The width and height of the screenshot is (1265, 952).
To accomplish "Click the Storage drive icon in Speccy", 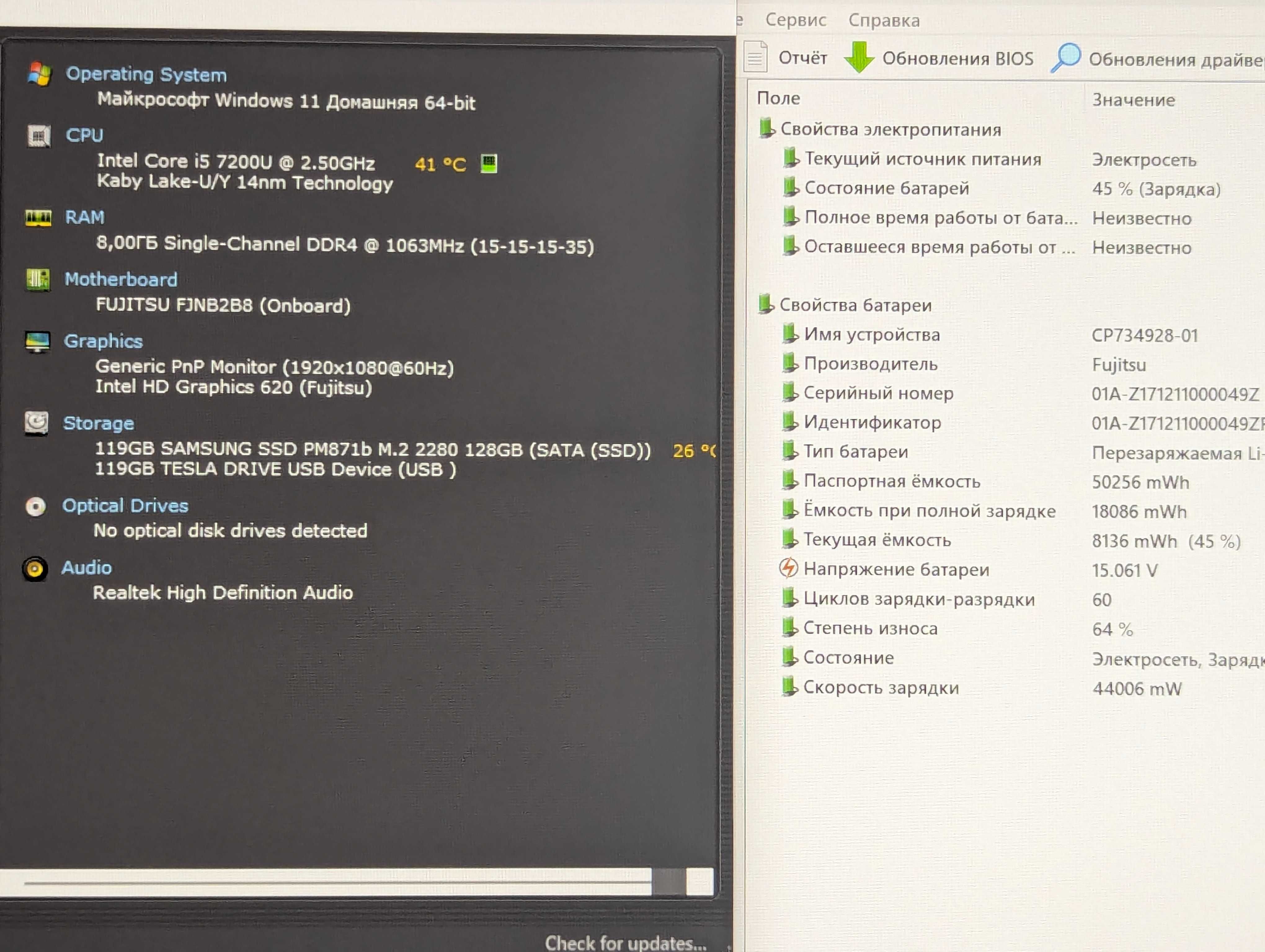I will pos(37,423).
